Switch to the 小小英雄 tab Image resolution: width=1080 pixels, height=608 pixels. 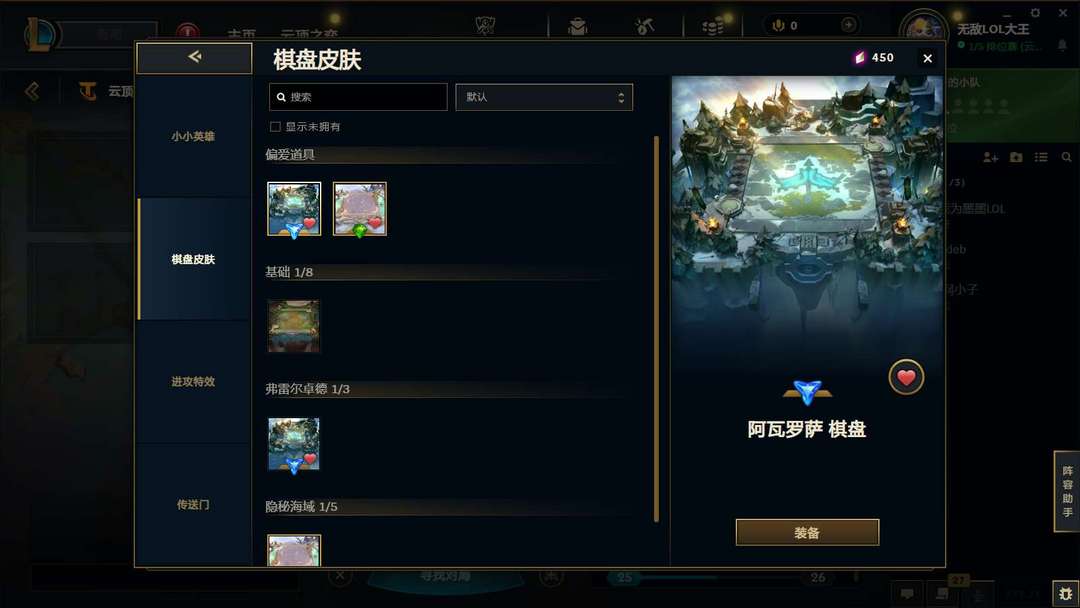pos(194,136)
